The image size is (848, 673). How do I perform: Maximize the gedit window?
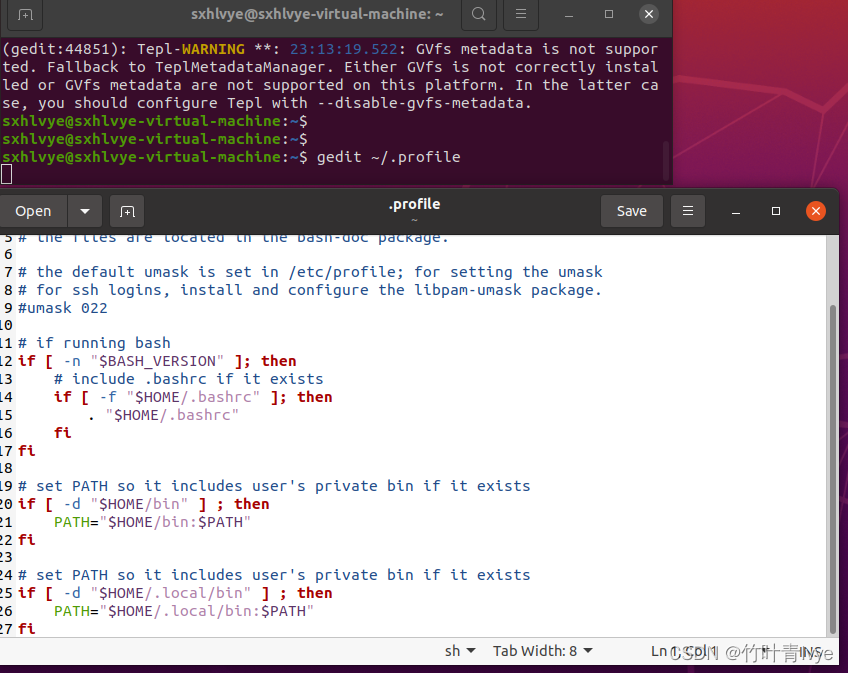point(775,211)
